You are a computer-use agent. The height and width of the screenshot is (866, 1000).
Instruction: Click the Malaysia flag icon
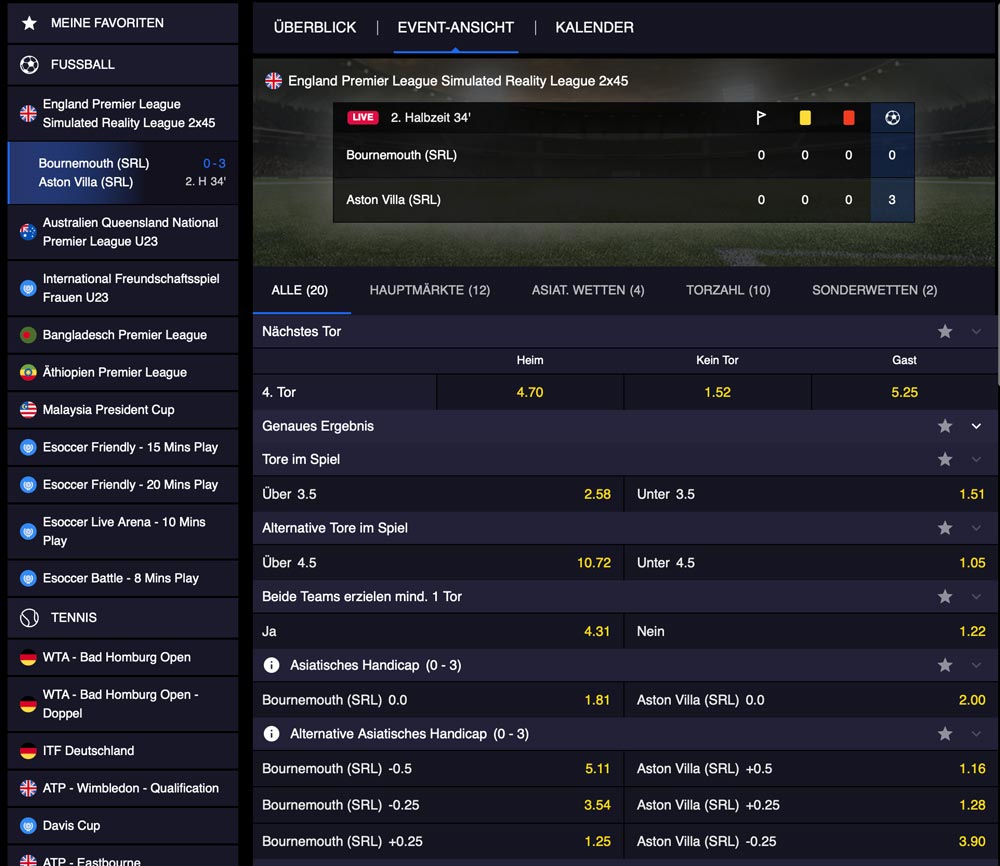point(28,410)
